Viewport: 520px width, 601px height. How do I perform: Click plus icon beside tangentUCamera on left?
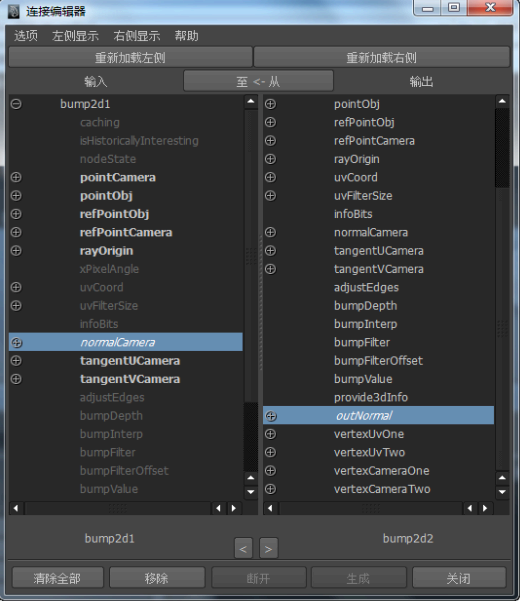(x=16, y=361)
